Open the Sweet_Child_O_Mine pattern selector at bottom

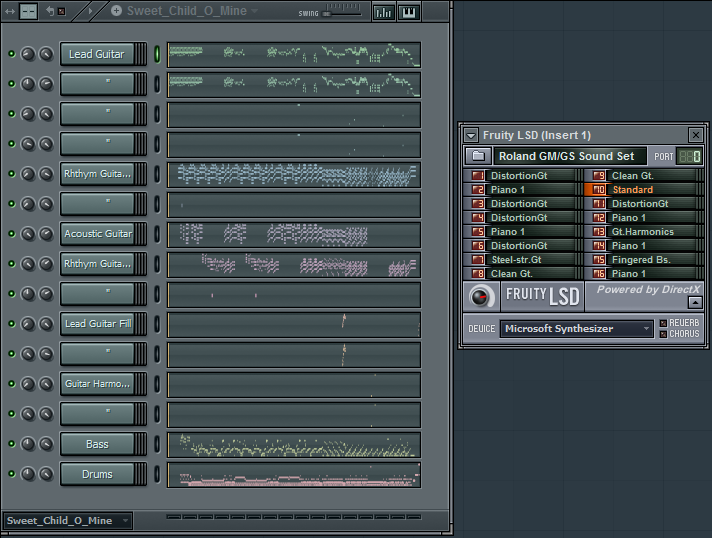68,520
